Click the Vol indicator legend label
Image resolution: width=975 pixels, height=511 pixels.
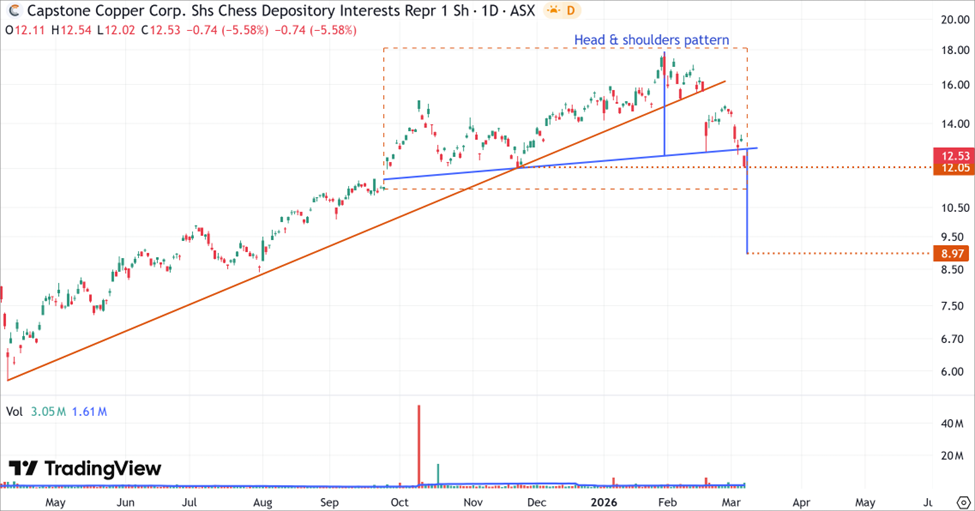14,412
